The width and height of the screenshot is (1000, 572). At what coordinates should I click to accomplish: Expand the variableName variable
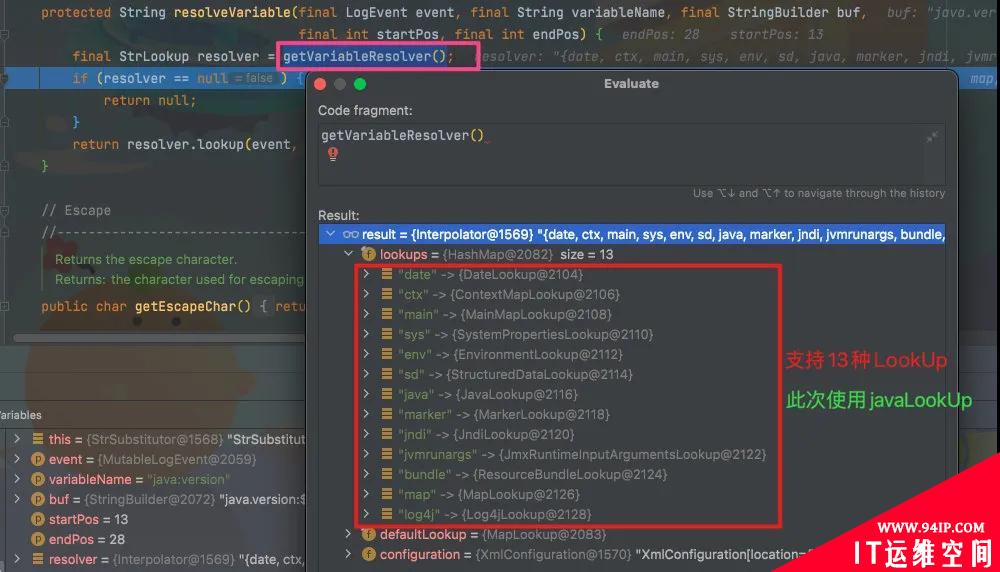point(17,479)
